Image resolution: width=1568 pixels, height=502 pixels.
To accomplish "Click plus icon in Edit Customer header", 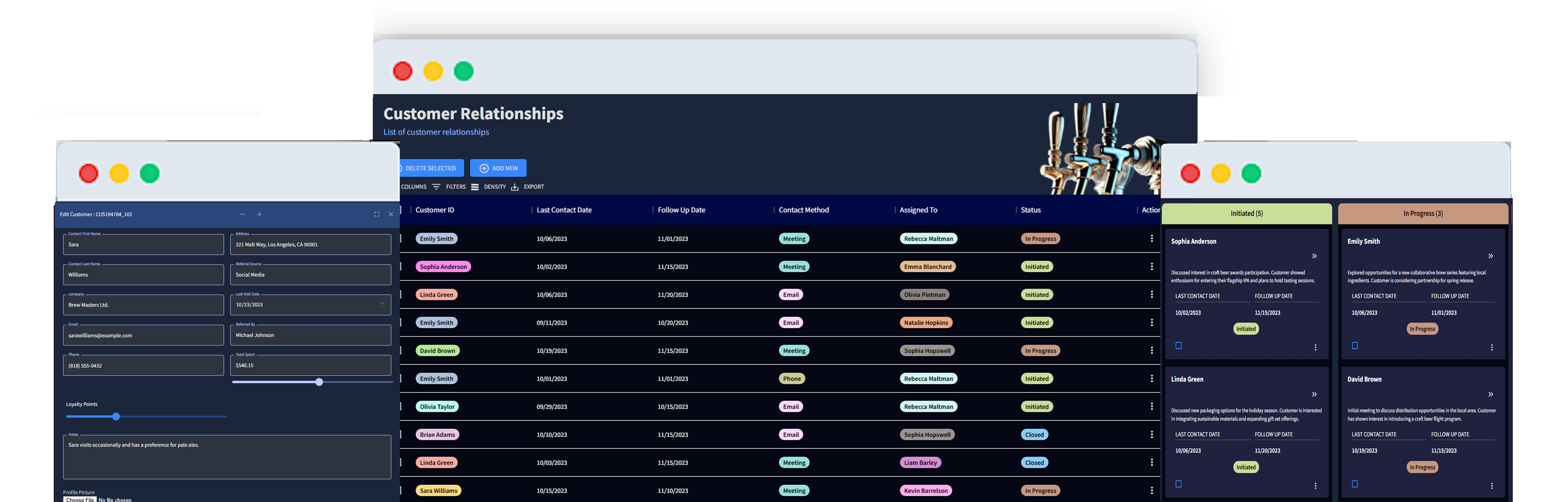I will coord(259,215).
